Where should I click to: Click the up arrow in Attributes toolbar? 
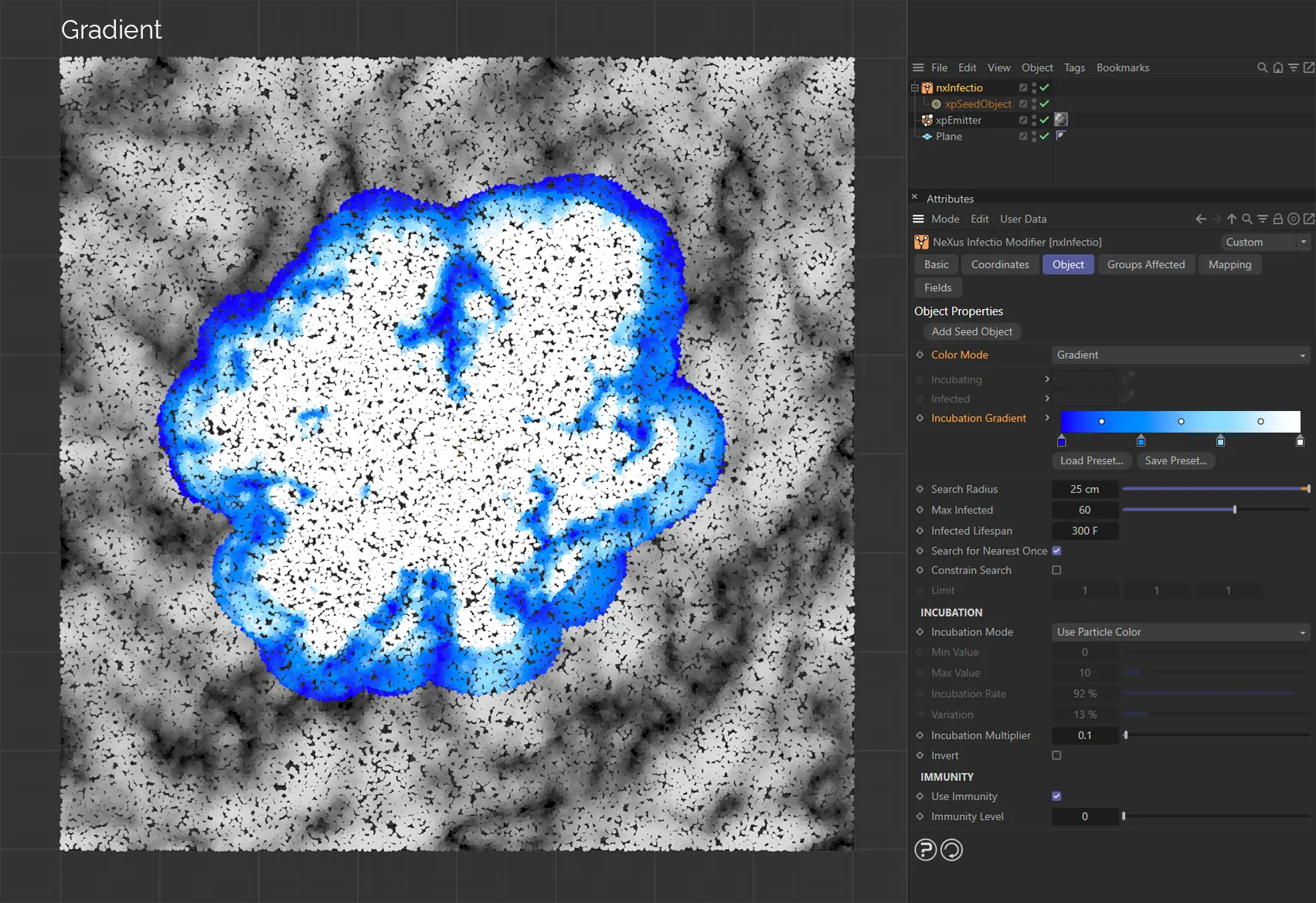[1232, 219]
